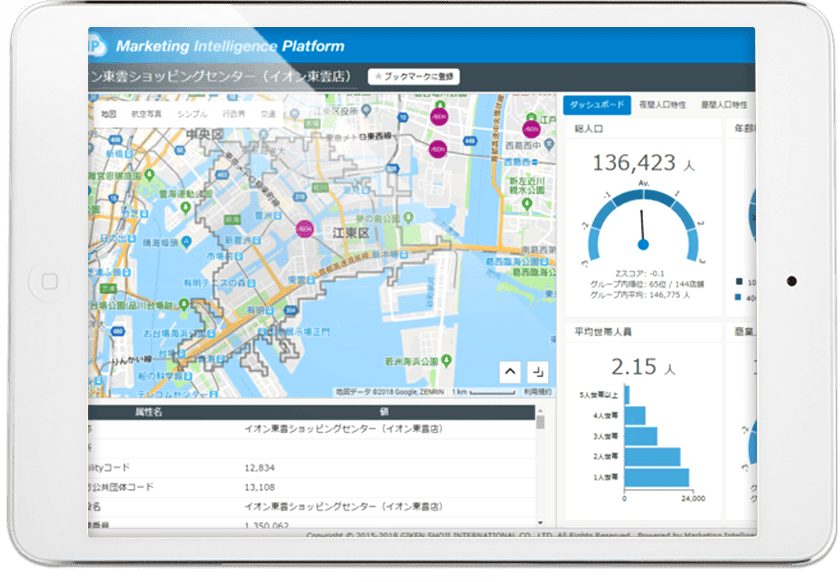Click the Marketing Intelligence Platform header title
Viewport: 840px width, 582px height.
pyautogui.click(x=230, y=46)
